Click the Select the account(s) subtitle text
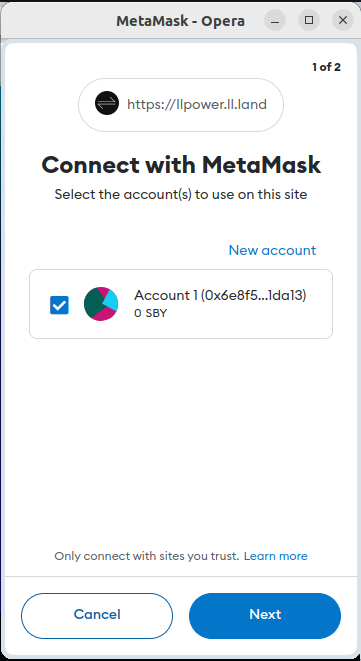361x661 pixels. (181, 194)
